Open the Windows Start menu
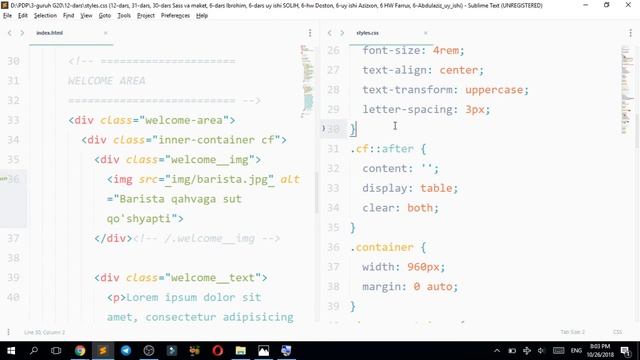Image resolution: width=640 pixels, height=360 pixels. pyautogui.click(x=11, y=351)
